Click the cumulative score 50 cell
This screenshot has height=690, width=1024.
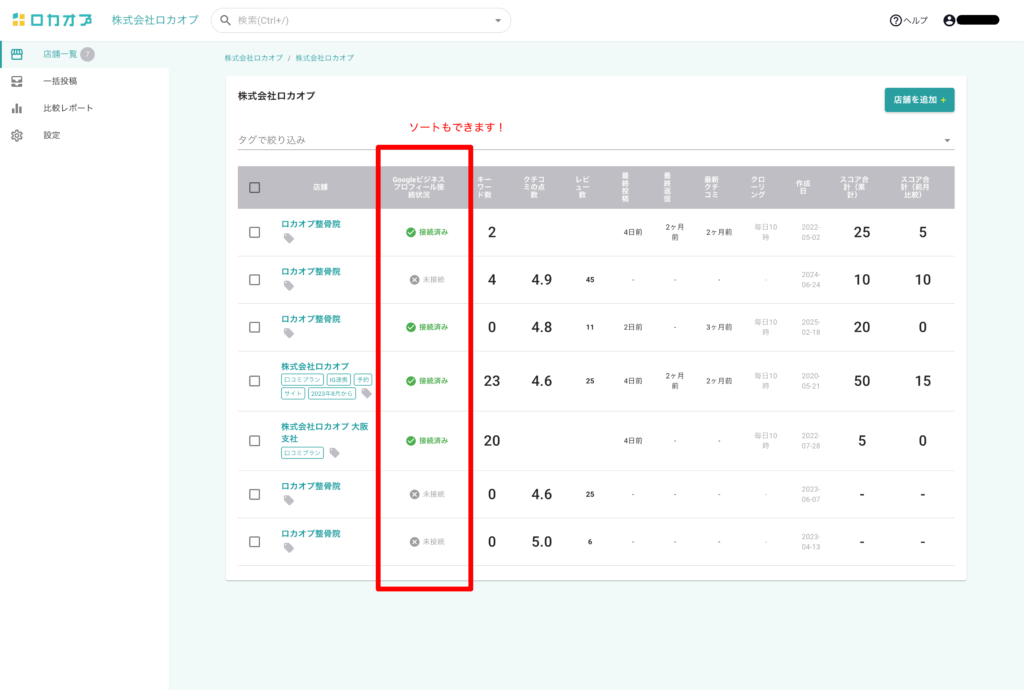pyautogui.click(x=862, y=381)
